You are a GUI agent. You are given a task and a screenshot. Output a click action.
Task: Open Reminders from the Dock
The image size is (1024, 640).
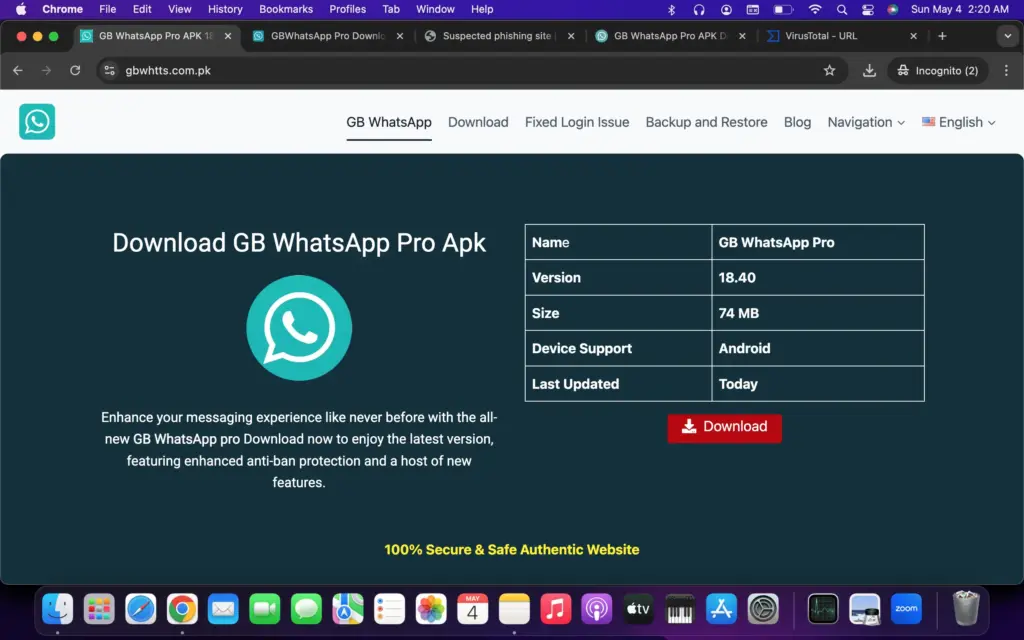click(x=389, y=609)
